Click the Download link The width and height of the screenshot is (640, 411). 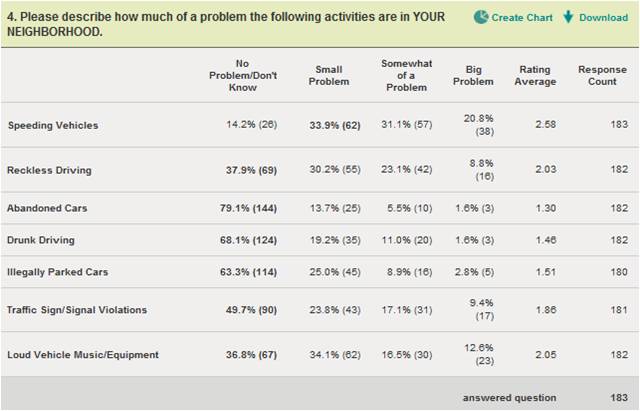(x=604, y=18)
